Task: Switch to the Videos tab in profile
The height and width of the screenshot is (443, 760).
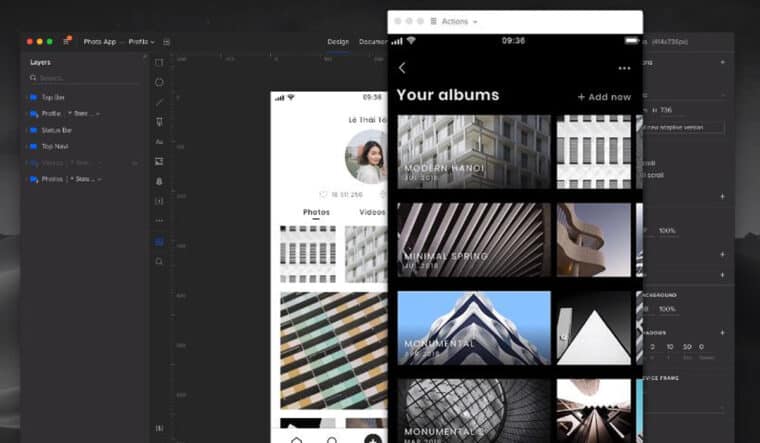Action: (x=371, y=212)
